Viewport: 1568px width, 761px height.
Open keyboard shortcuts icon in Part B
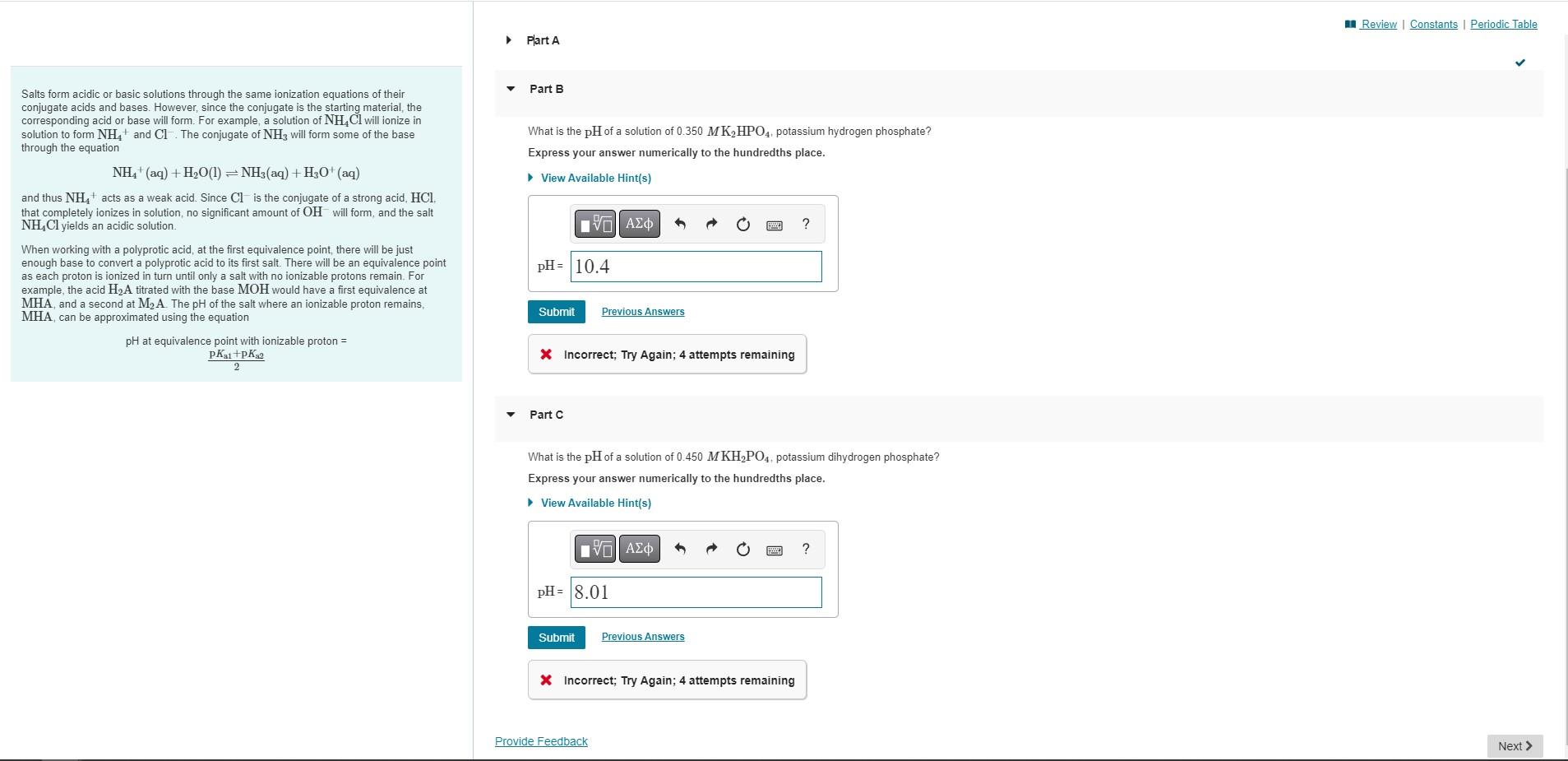[775, 225]
